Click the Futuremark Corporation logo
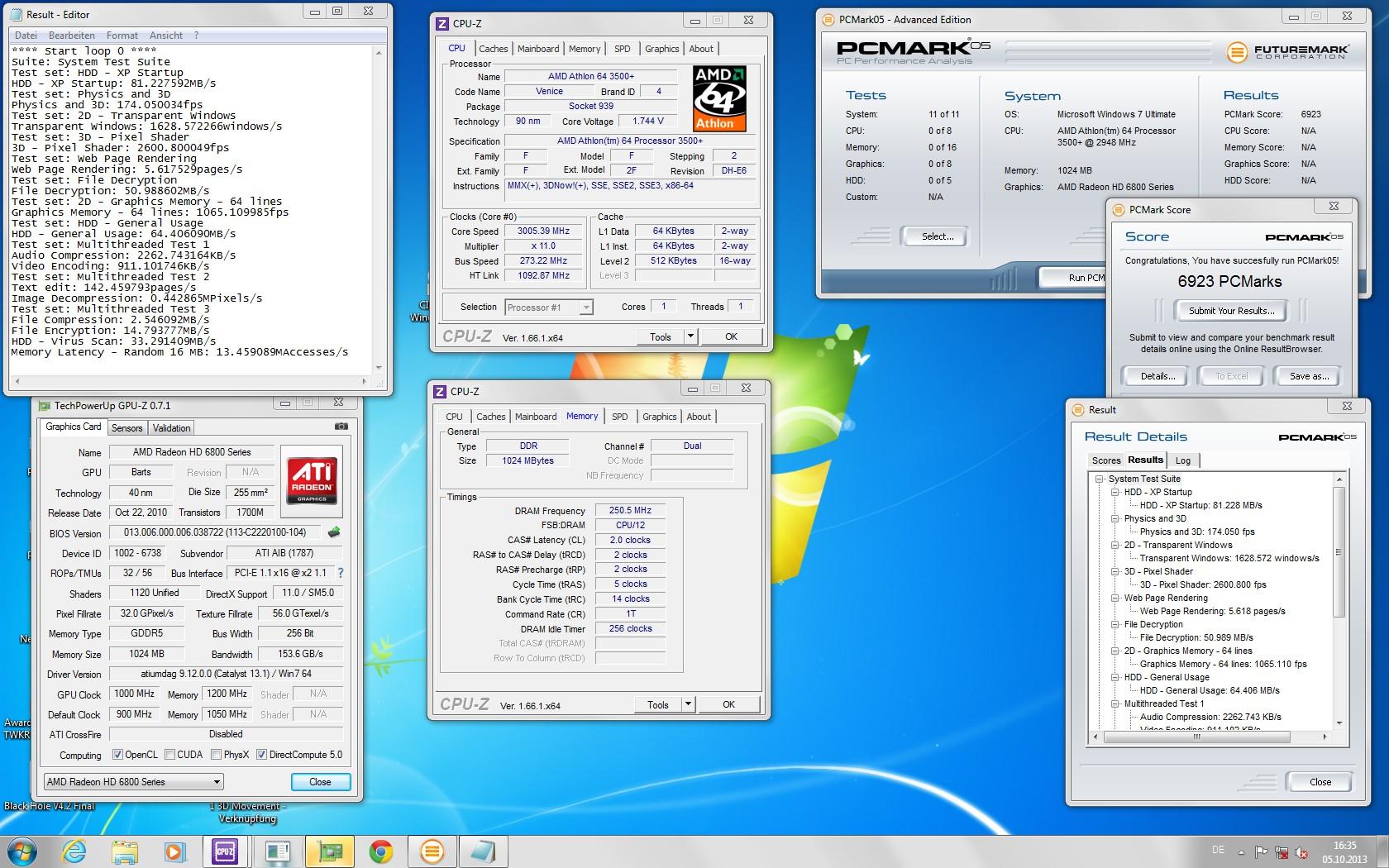This screenshot has width=1389, height=868. (x=1288, y=52)
